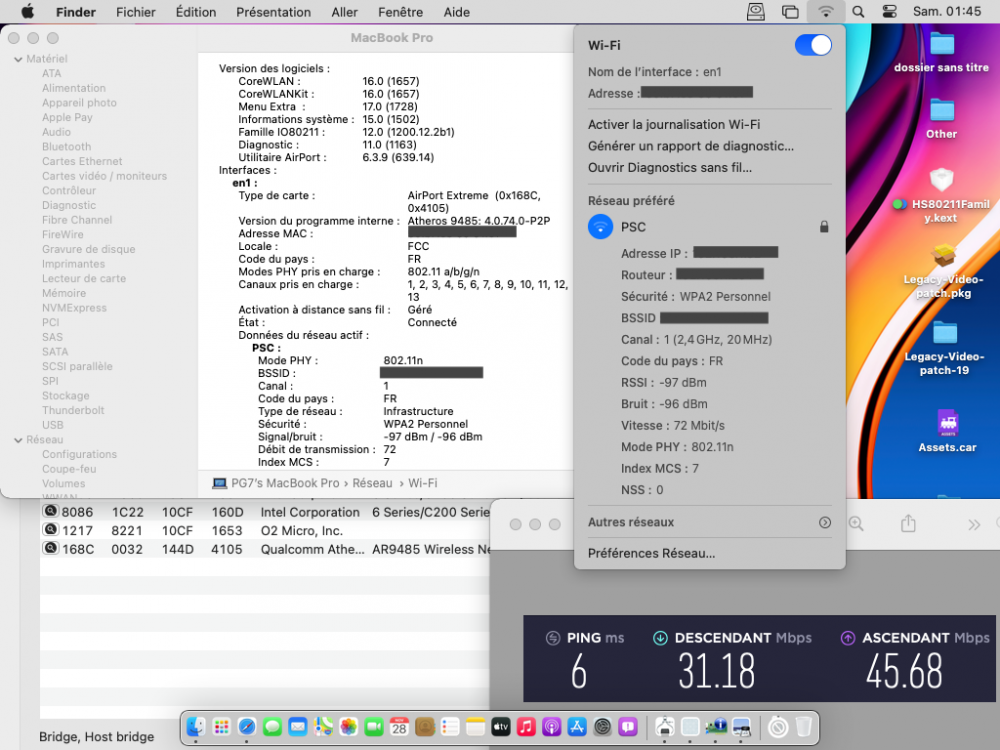Click the screen mirroring menu bar icon
1000x750 pixels.
(790, 11)
